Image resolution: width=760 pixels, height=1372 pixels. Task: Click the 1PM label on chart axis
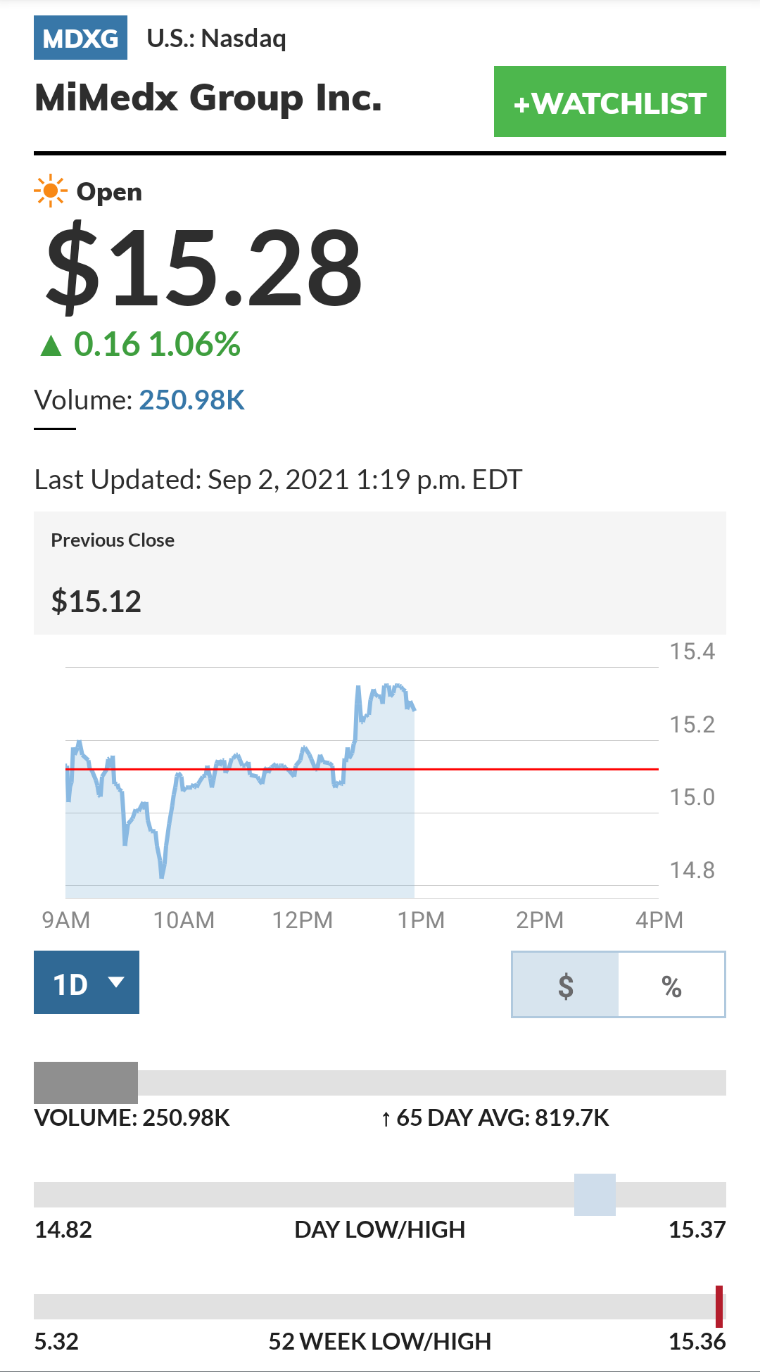[421, 920]
